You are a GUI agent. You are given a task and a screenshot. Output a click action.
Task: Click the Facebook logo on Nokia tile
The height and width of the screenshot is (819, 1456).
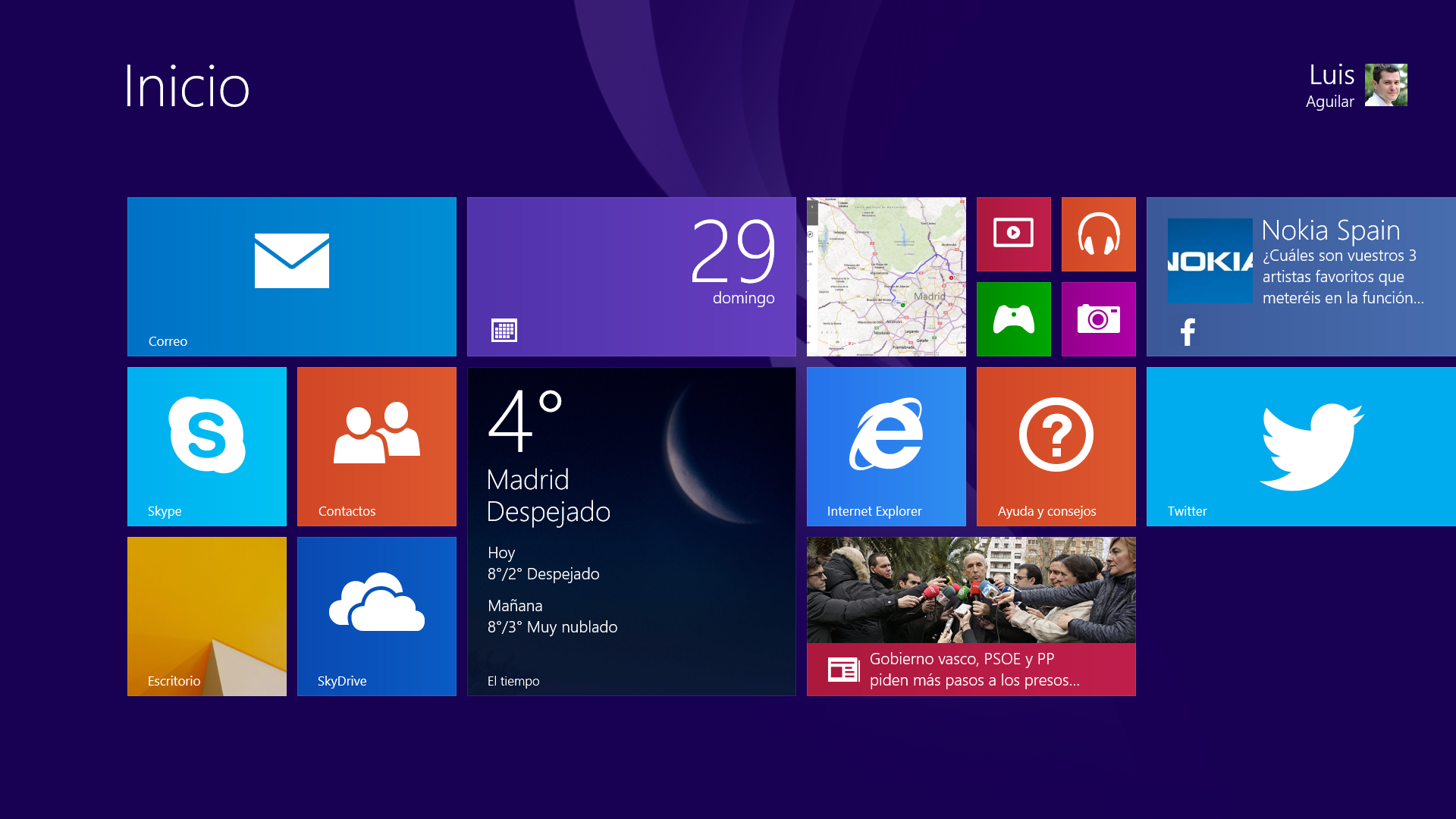coord(1188,332)
